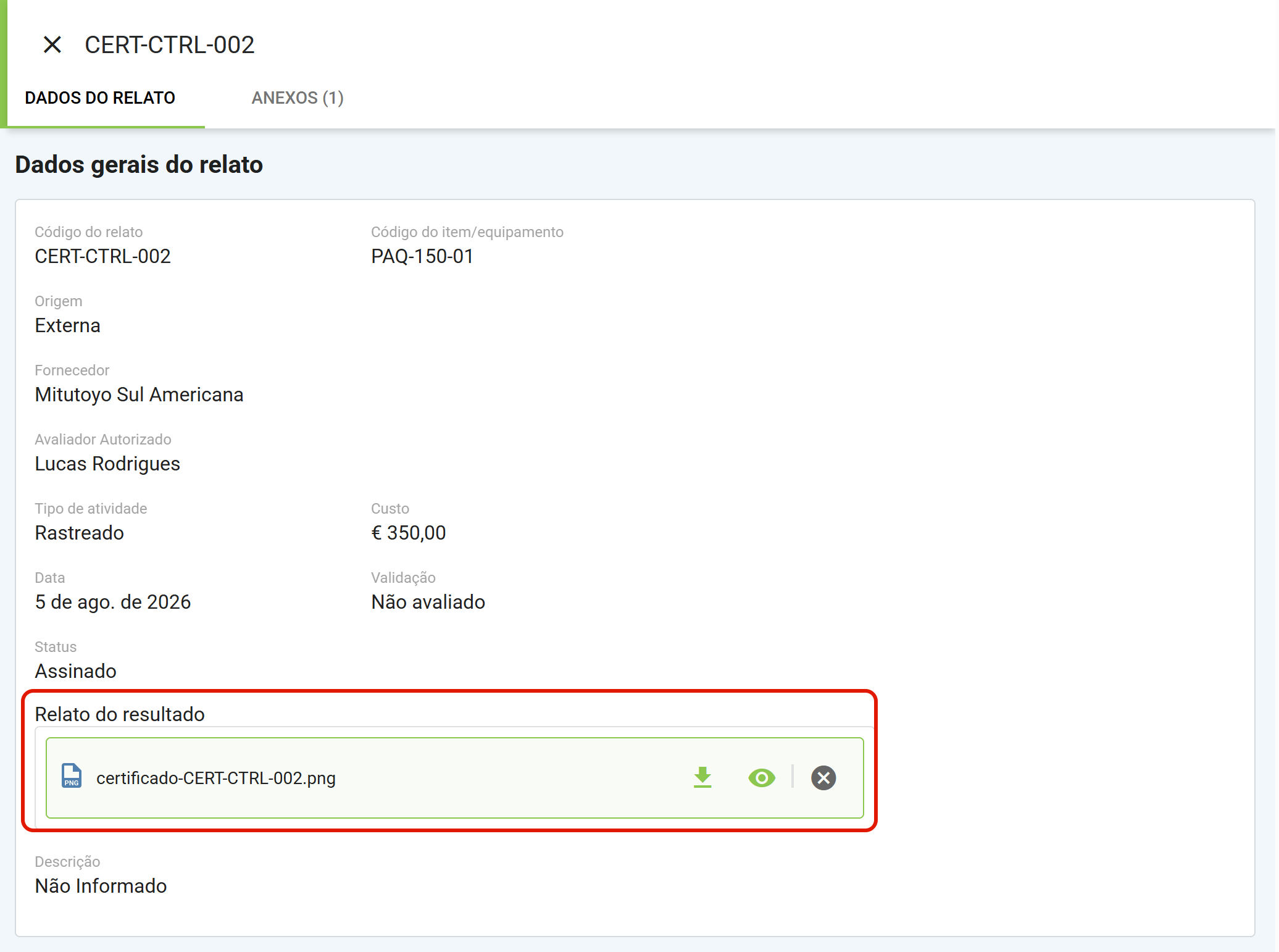The height and width of the screenshot is (952, 1279).
Task: Click the PNG file type icon
Action: click(x=72, y=776)
